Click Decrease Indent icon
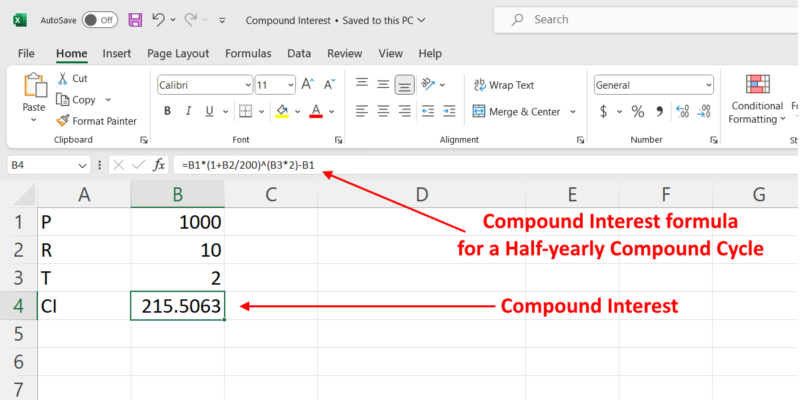The height and width of the screenshot is (400, 800). point(428,111)
